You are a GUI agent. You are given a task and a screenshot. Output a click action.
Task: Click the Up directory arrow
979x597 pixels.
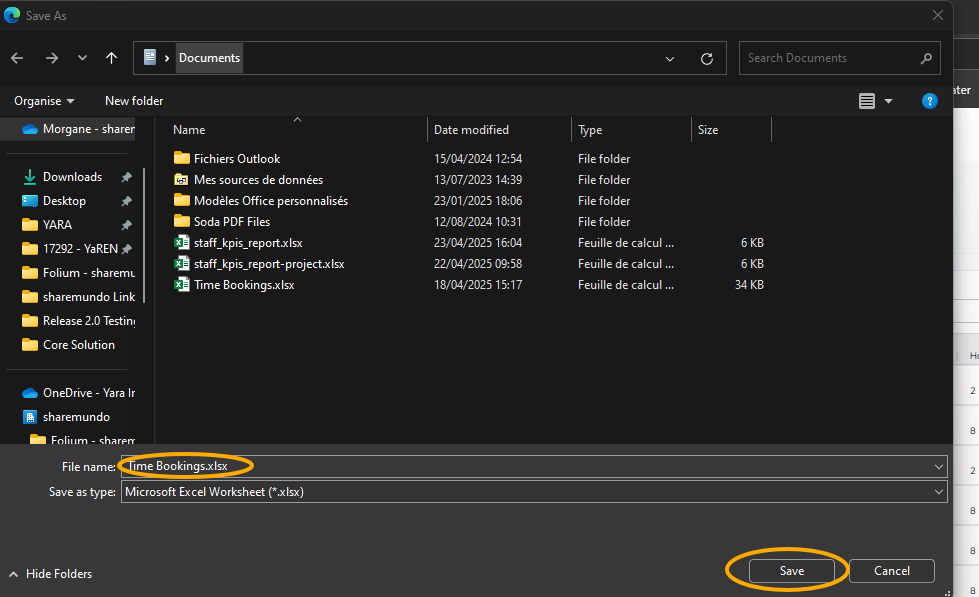coord(111,58)
